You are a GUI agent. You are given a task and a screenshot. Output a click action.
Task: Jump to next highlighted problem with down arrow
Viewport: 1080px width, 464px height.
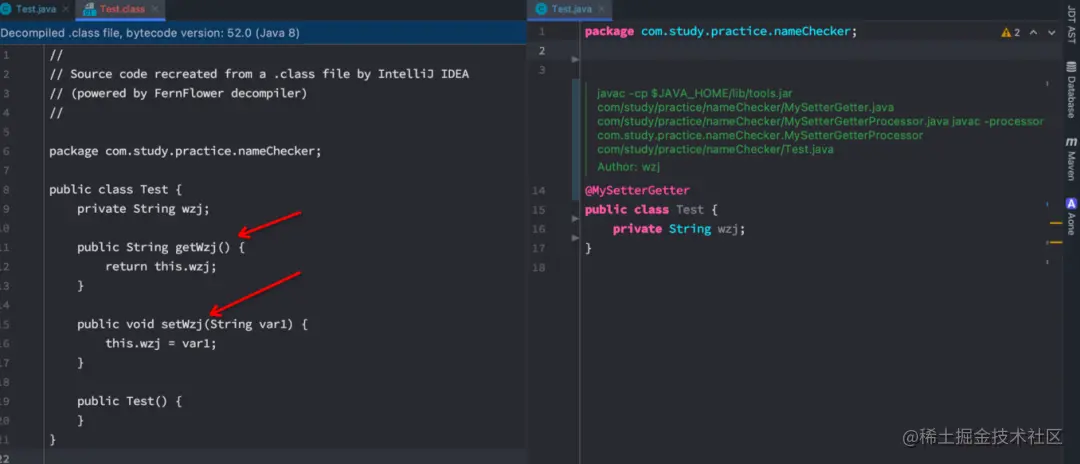click(1051, 32)
